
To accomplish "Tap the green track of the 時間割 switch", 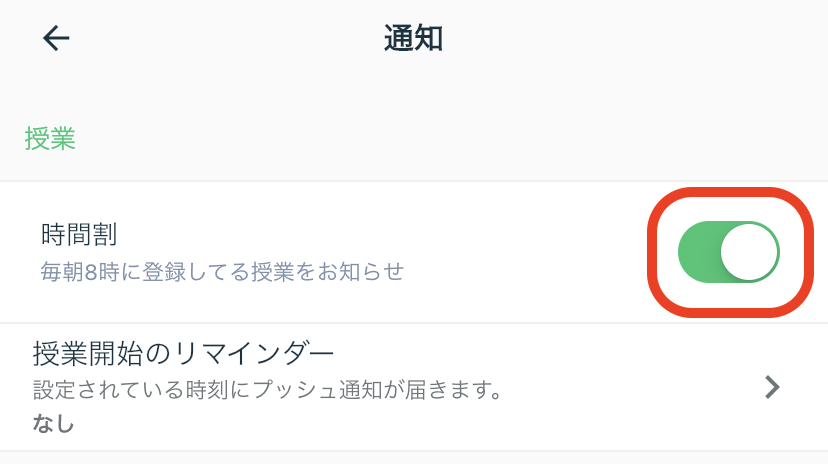I will [x=699, y=252].
